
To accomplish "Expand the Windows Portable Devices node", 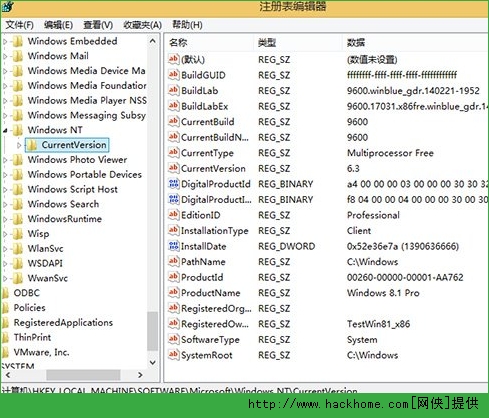I will (5, 175).
